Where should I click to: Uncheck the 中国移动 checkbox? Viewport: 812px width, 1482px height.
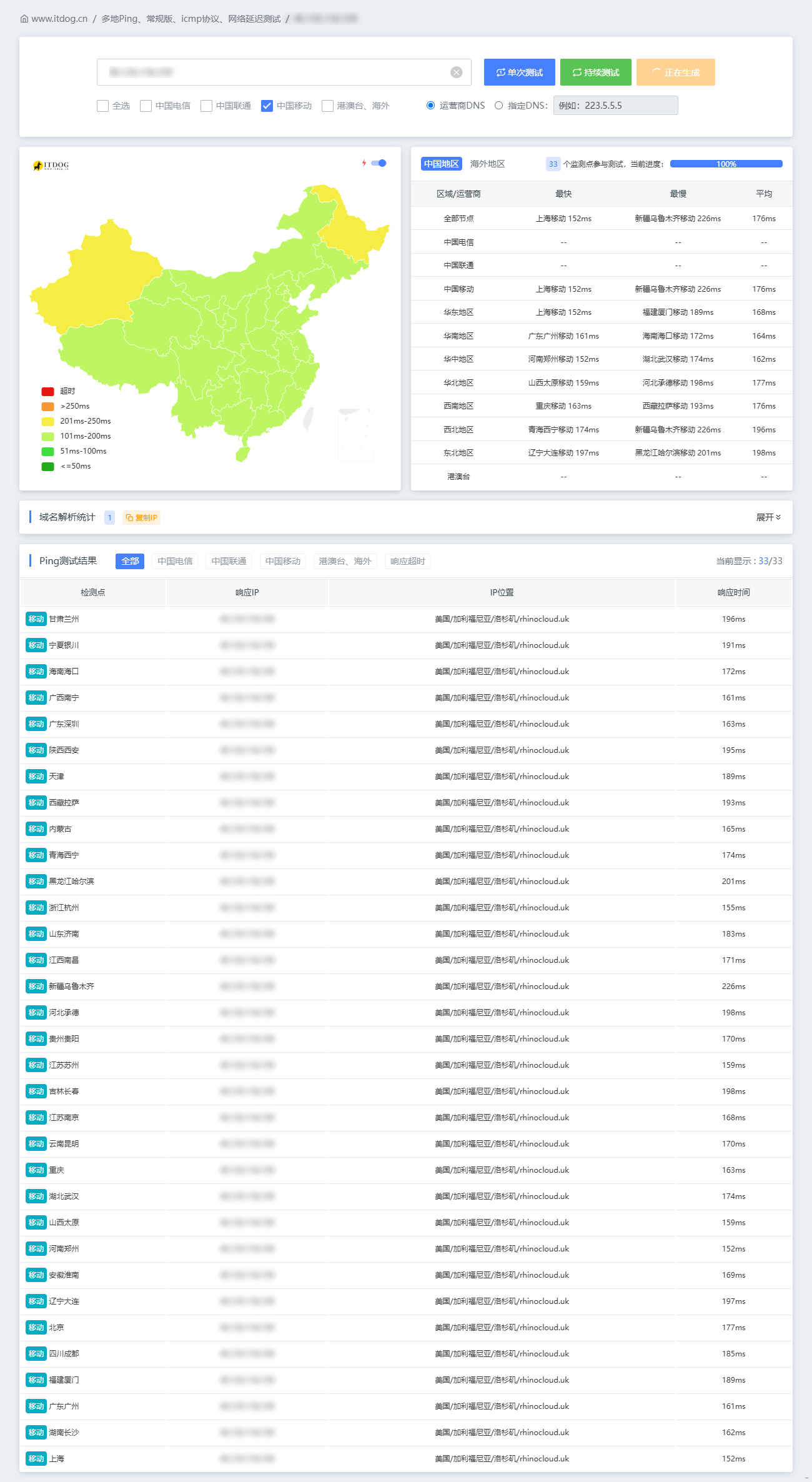pyautogui.click(x=267, y=106)
